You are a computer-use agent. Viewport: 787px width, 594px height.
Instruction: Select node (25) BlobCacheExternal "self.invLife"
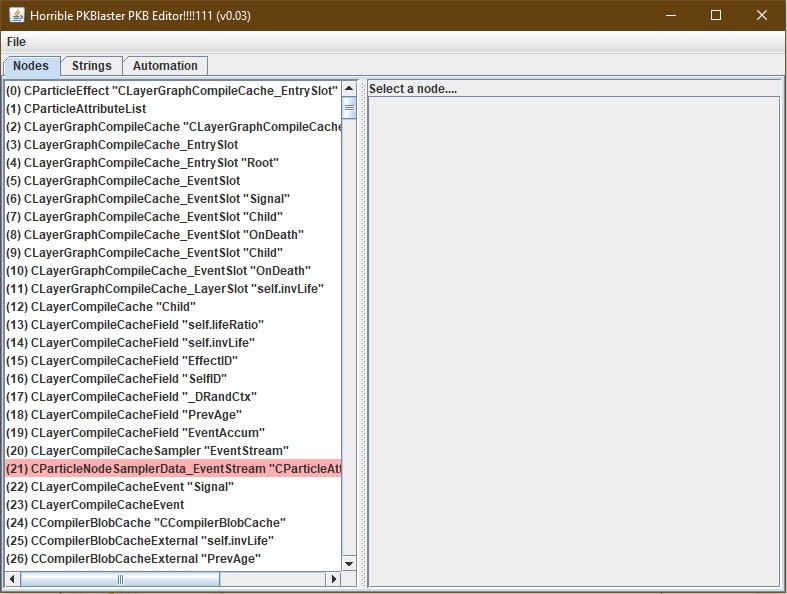[x=173, y=541]
